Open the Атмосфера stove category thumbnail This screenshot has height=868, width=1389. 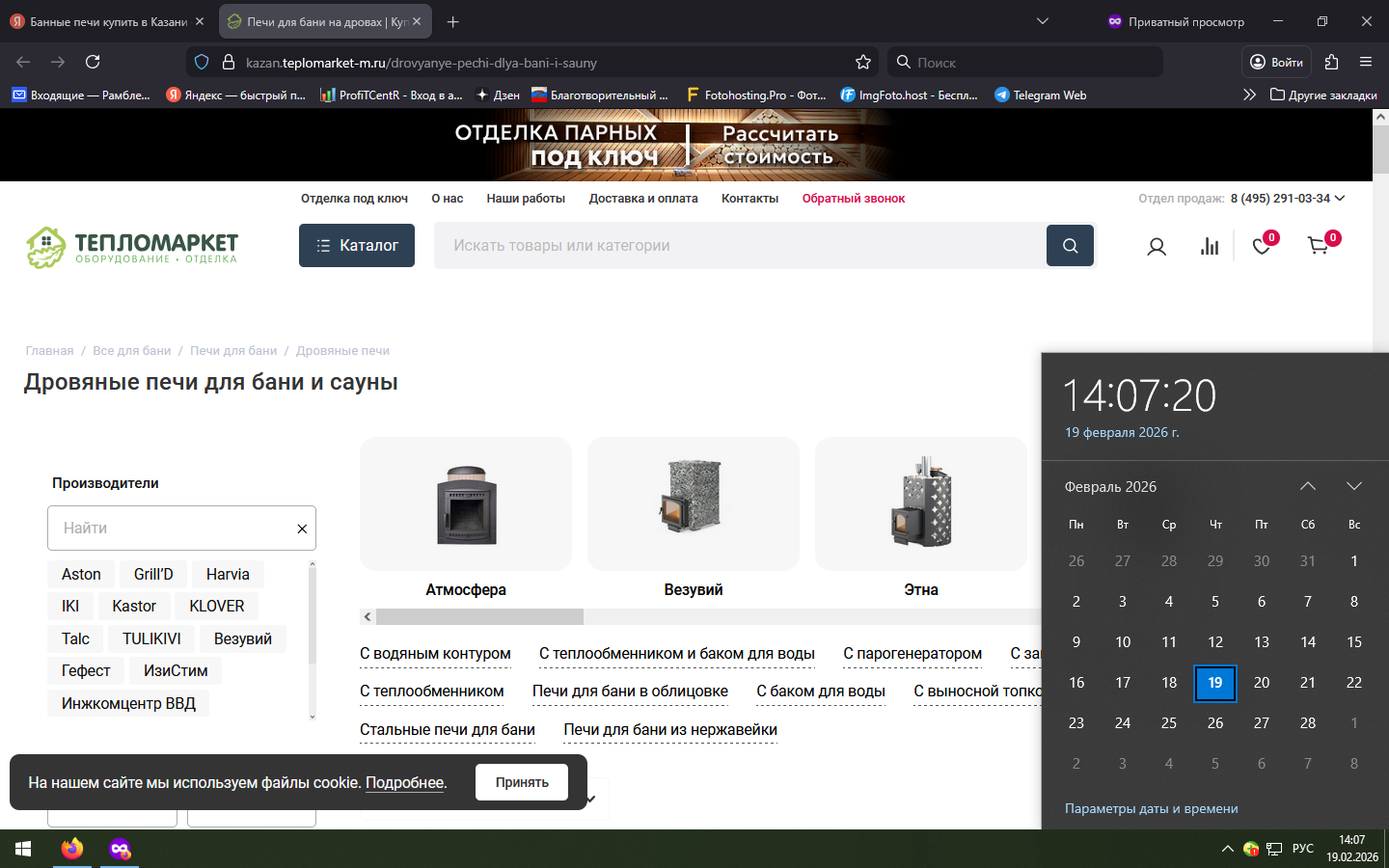466,504
